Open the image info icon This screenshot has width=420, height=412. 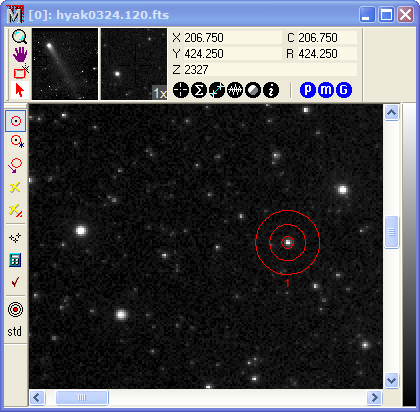pos(271,90)
